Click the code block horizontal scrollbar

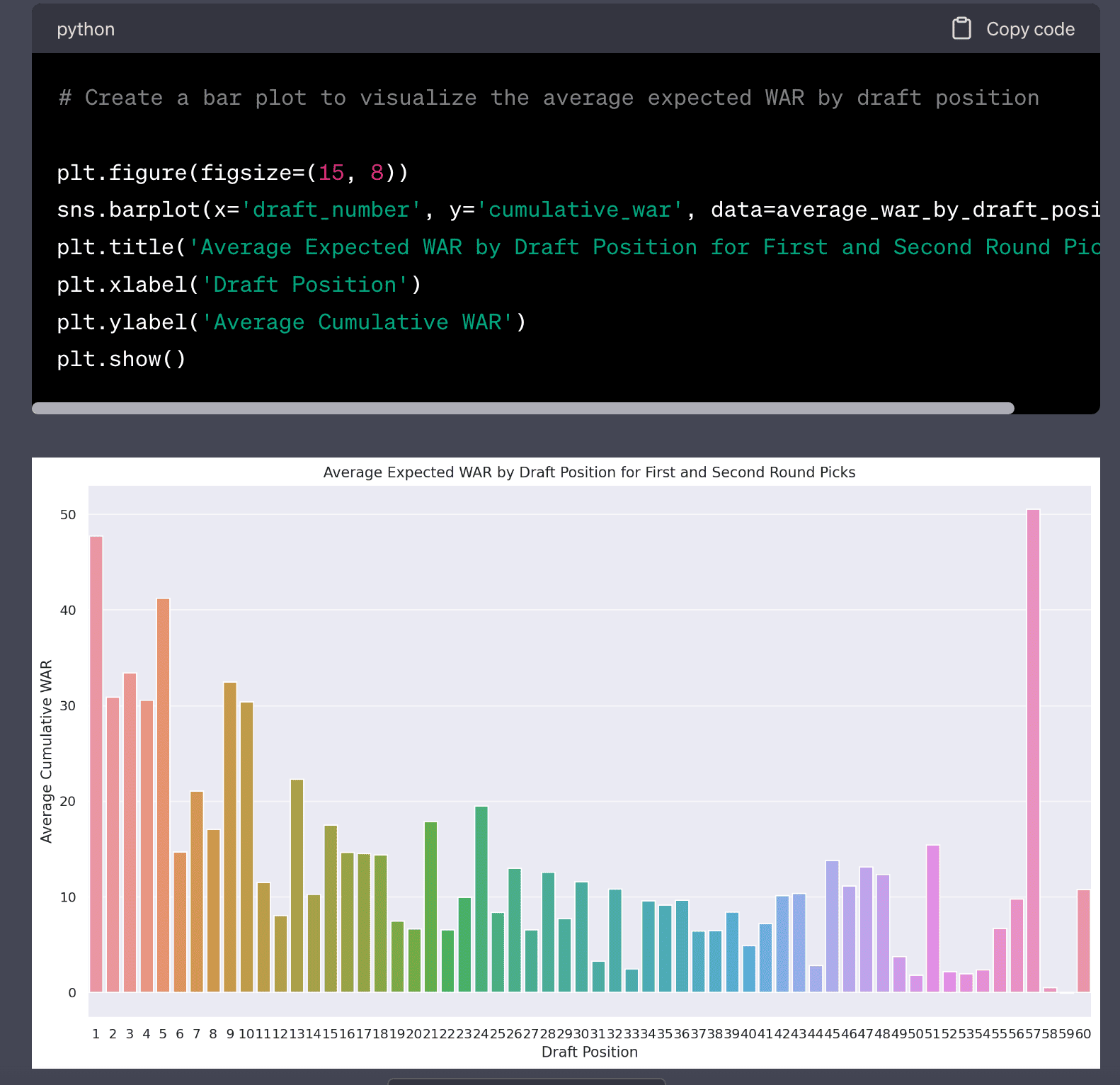click(x=522, y=408)
